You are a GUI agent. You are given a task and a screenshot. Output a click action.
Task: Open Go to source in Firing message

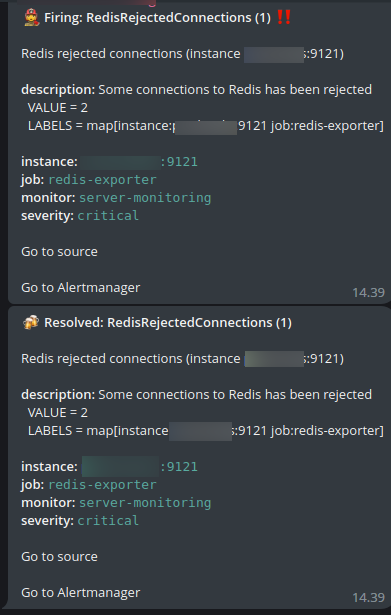pyautogui.click(x=59, y=251)
